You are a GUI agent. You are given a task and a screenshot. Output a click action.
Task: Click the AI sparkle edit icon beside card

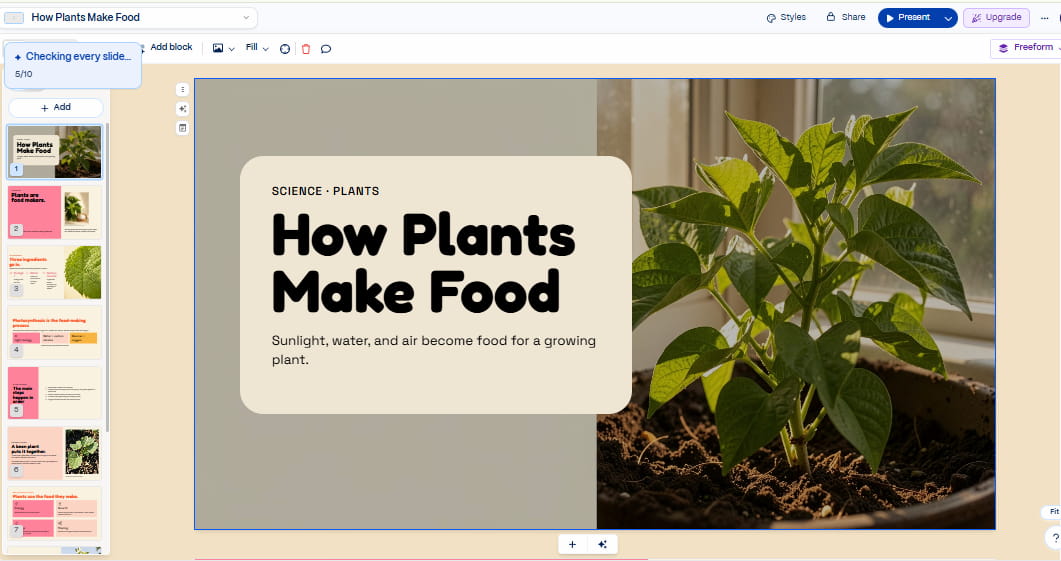point(183,109)
